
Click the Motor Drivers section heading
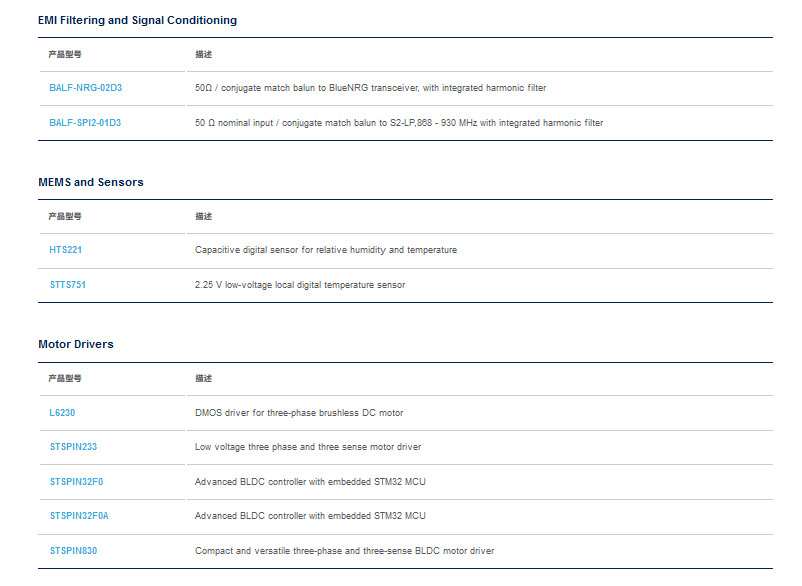coord(76,344)
